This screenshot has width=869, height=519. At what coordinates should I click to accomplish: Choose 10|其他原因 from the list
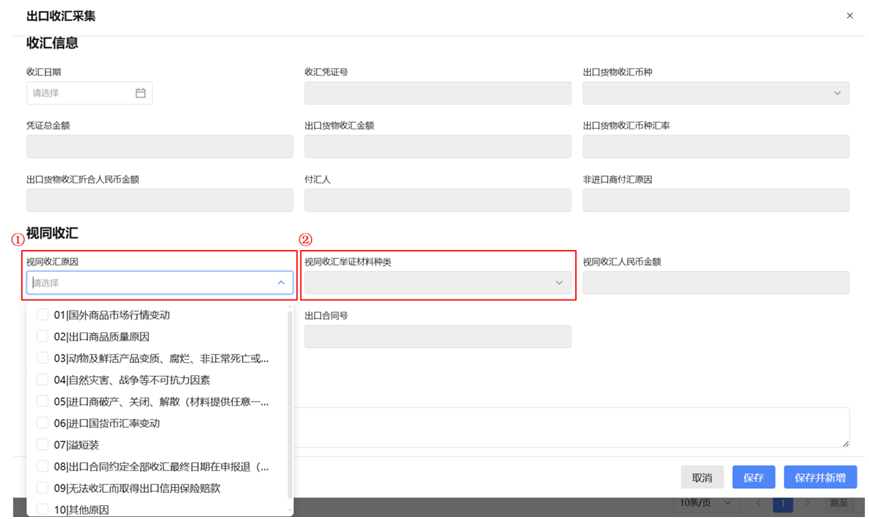tap(43, 510)
